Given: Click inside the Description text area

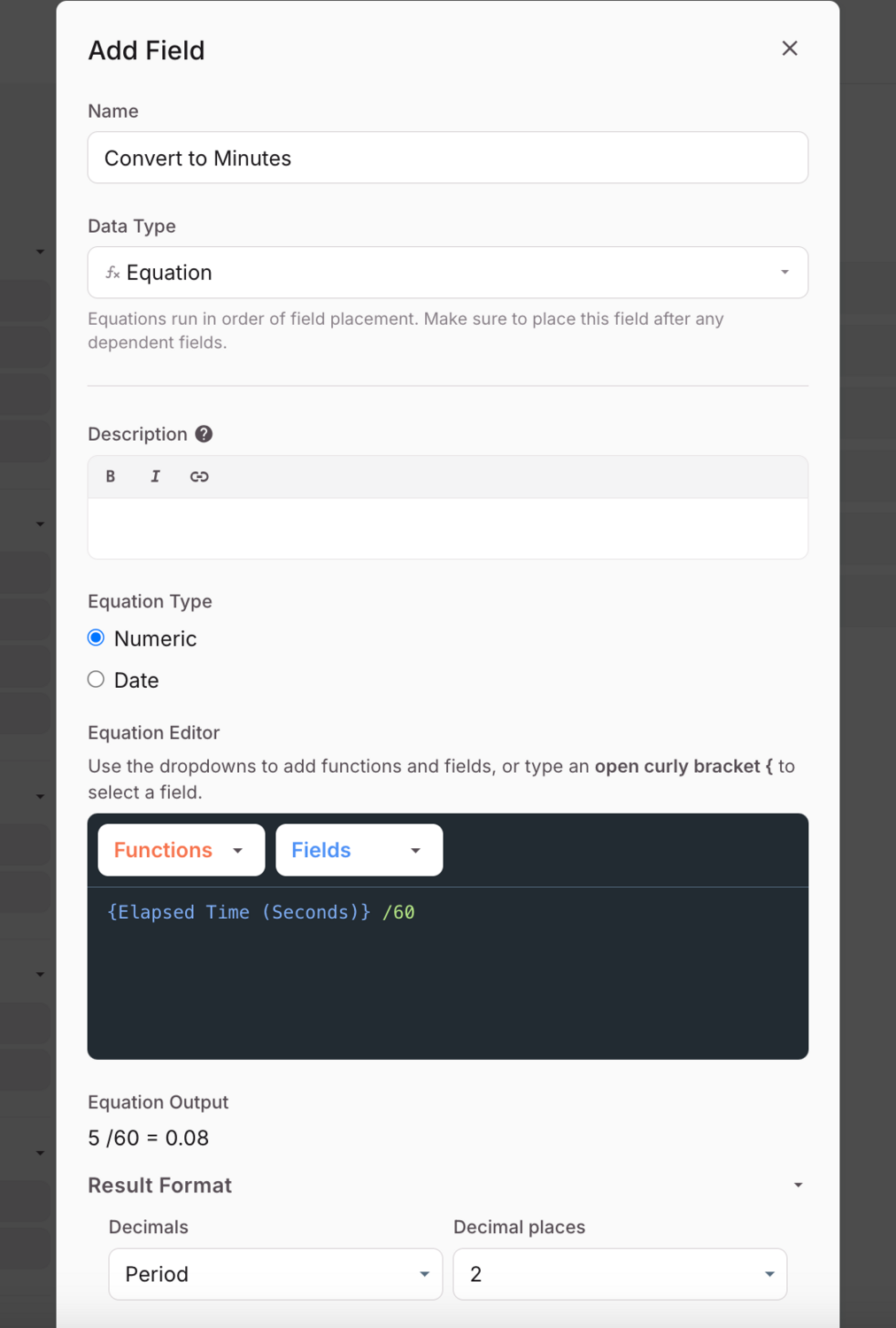Looking at the screenshot, I should 447,529.
